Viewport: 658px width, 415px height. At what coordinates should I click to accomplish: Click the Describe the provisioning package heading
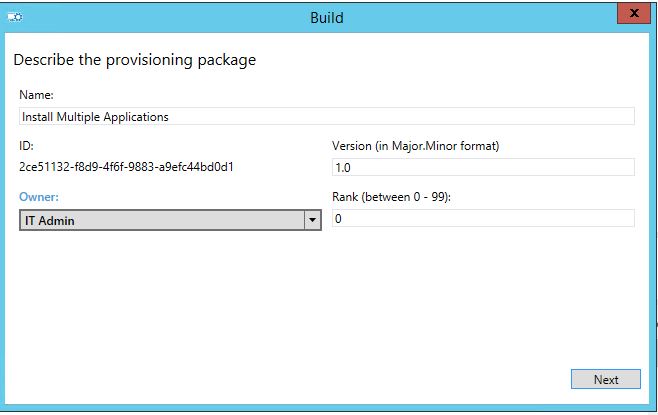click(x=135, y=60)
